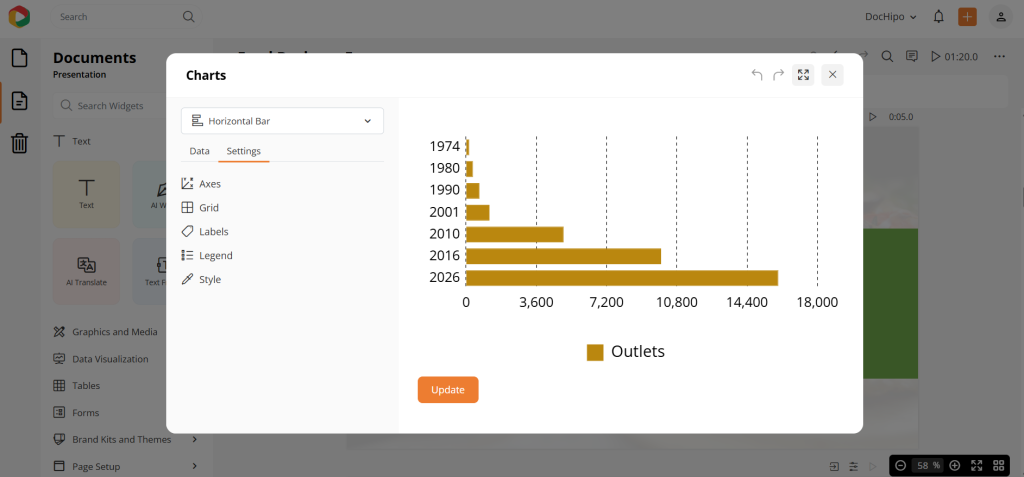Open the DocHipo account dropdown

pyautogui.click(x=891, y=17)
